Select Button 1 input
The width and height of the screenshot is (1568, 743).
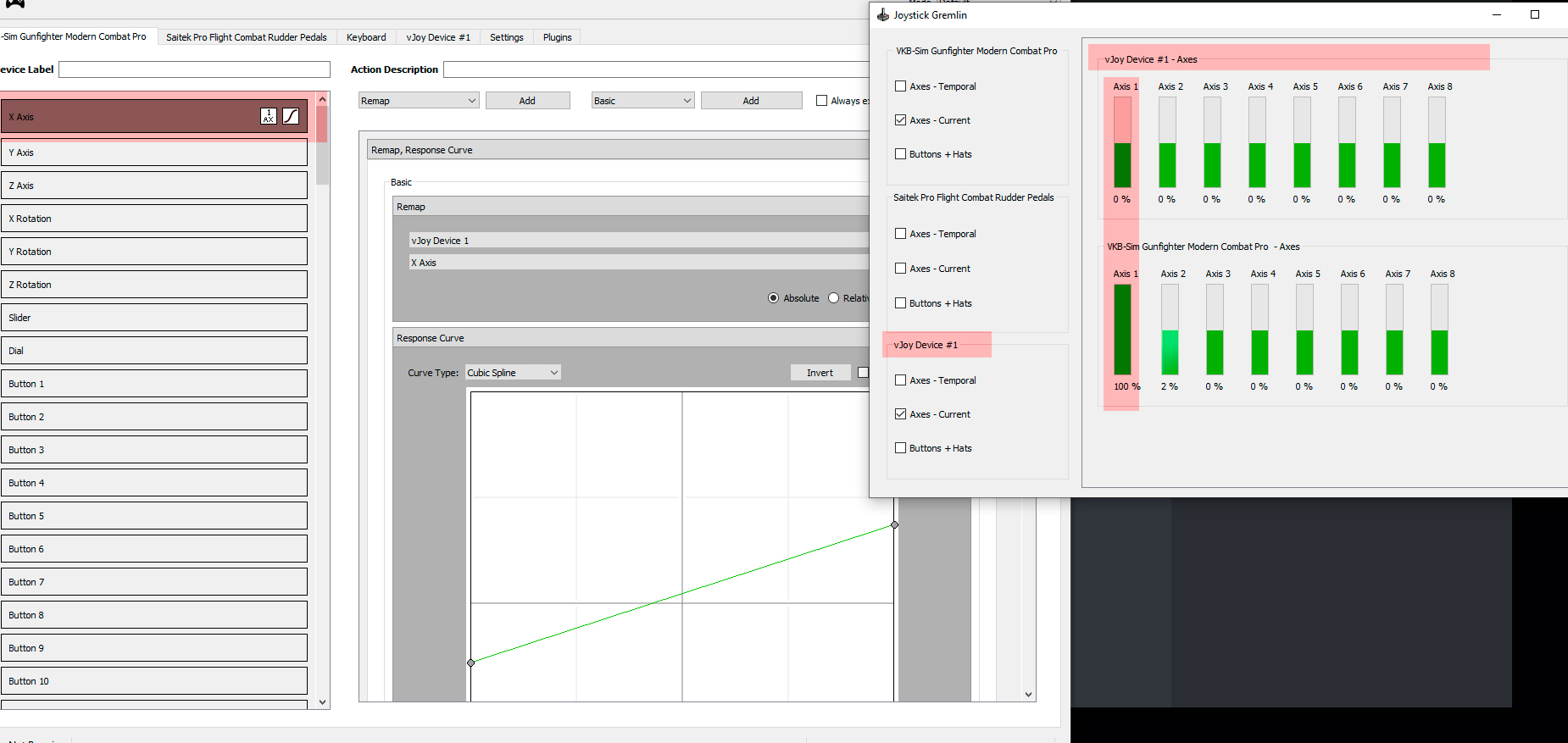point(153,384)
